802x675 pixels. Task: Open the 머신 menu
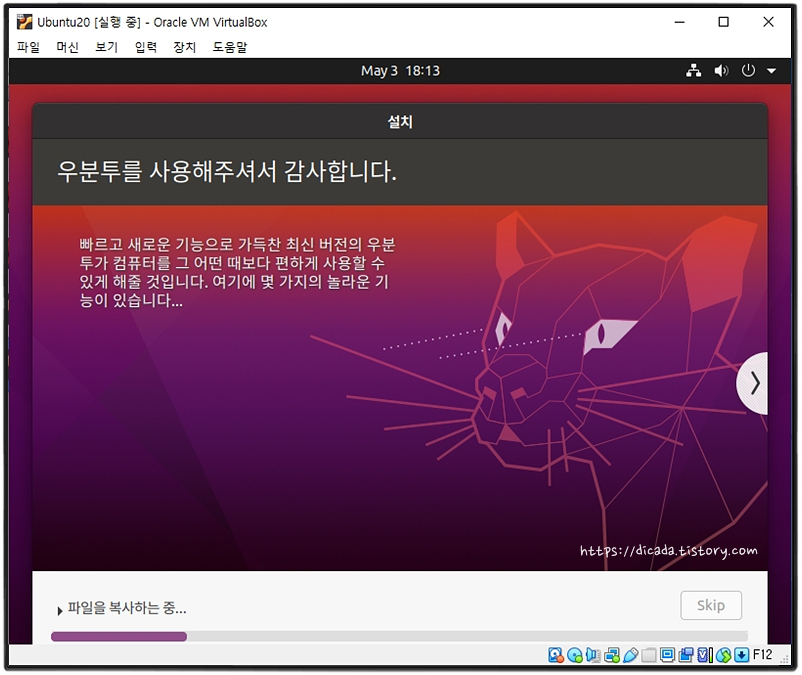[67, 47]
